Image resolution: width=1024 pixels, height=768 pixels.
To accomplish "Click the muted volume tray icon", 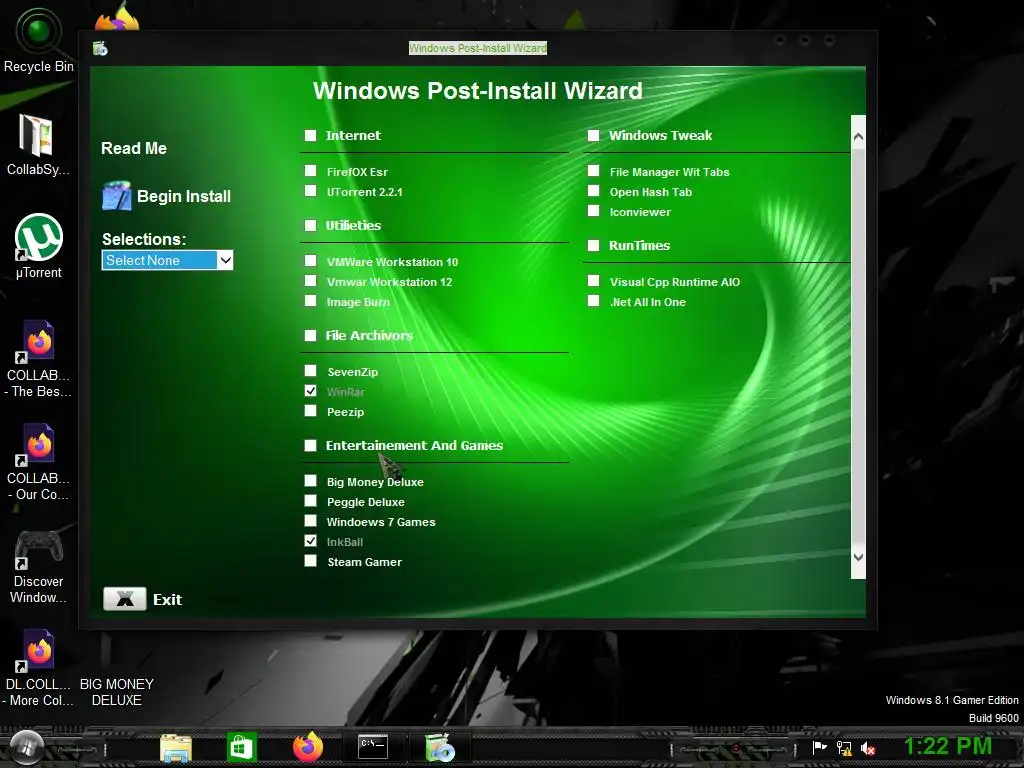I will [x=868, y=748].
